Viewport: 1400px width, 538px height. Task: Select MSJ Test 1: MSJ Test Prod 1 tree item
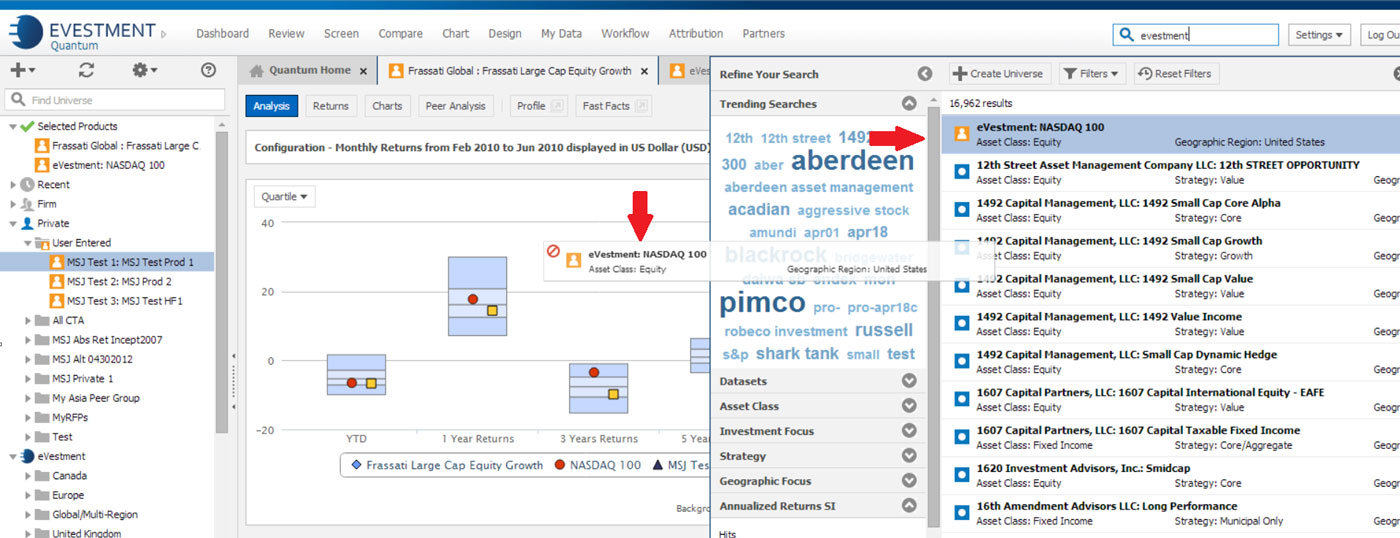point(107,262)
